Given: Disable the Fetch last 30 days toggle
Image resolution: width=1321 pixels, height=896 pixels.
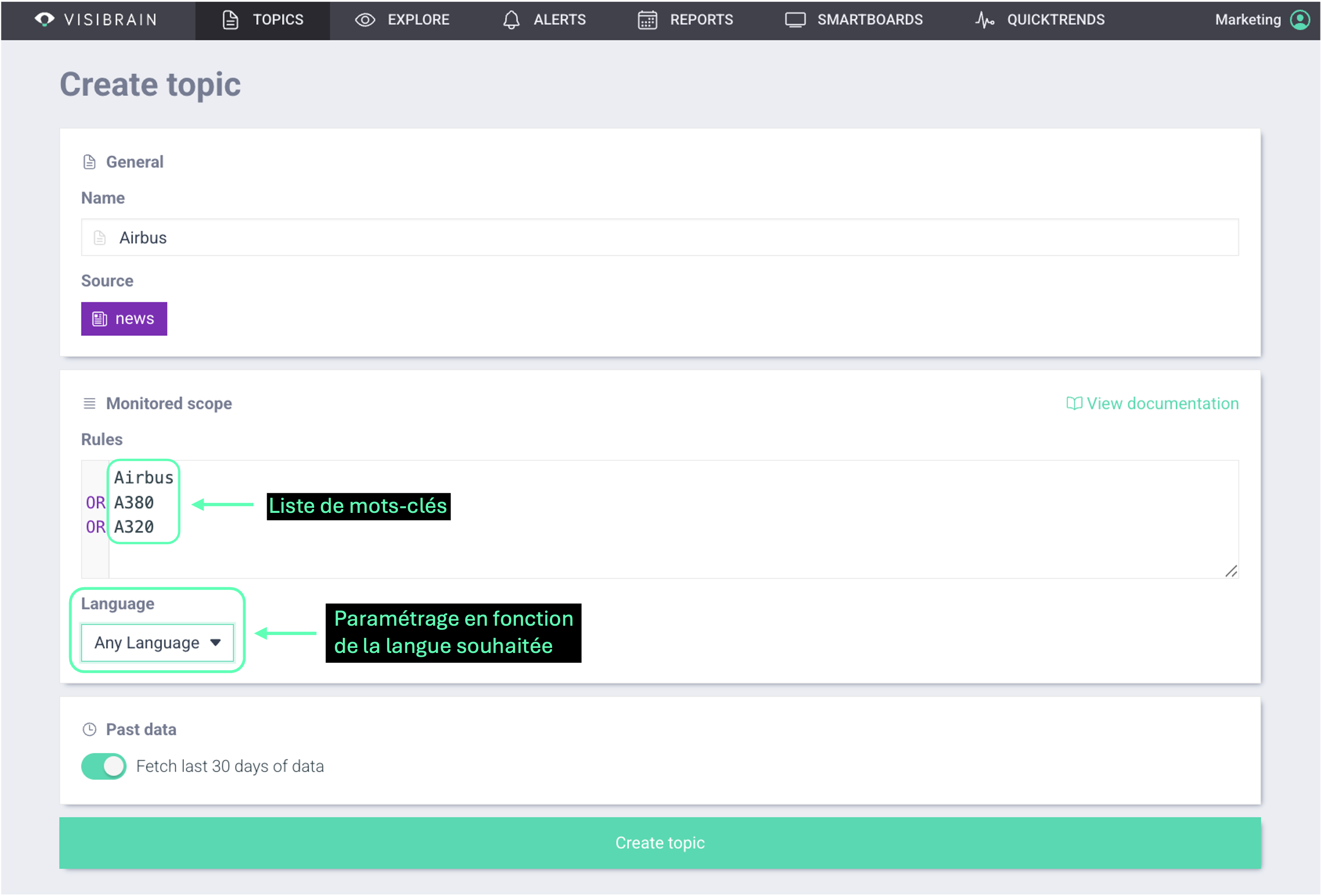Looking at the screenshot, I should pyautogui.click(x=103, y=766).
